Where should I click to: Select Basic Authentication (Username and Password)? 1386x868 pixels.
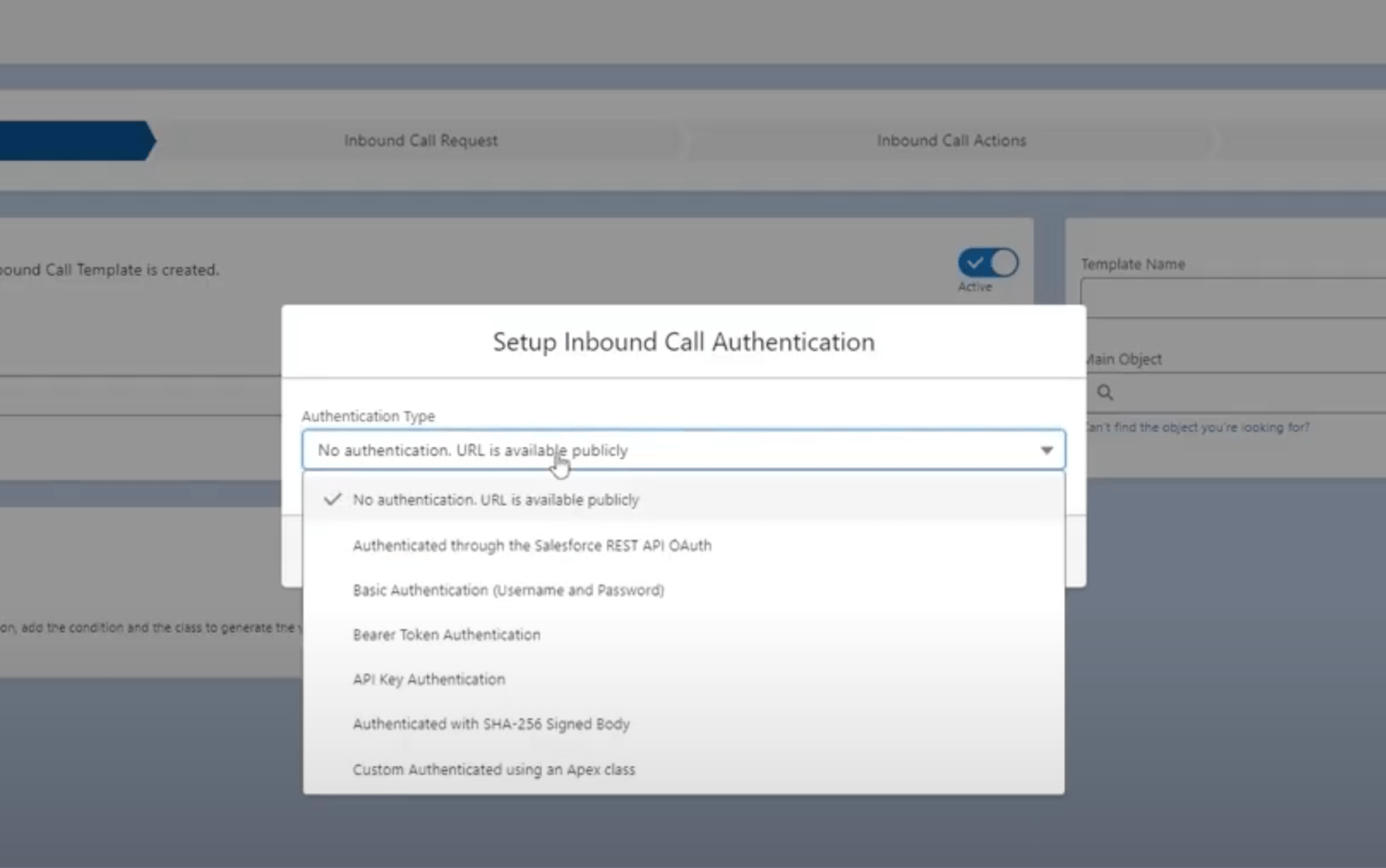click(x=683, y=590)
